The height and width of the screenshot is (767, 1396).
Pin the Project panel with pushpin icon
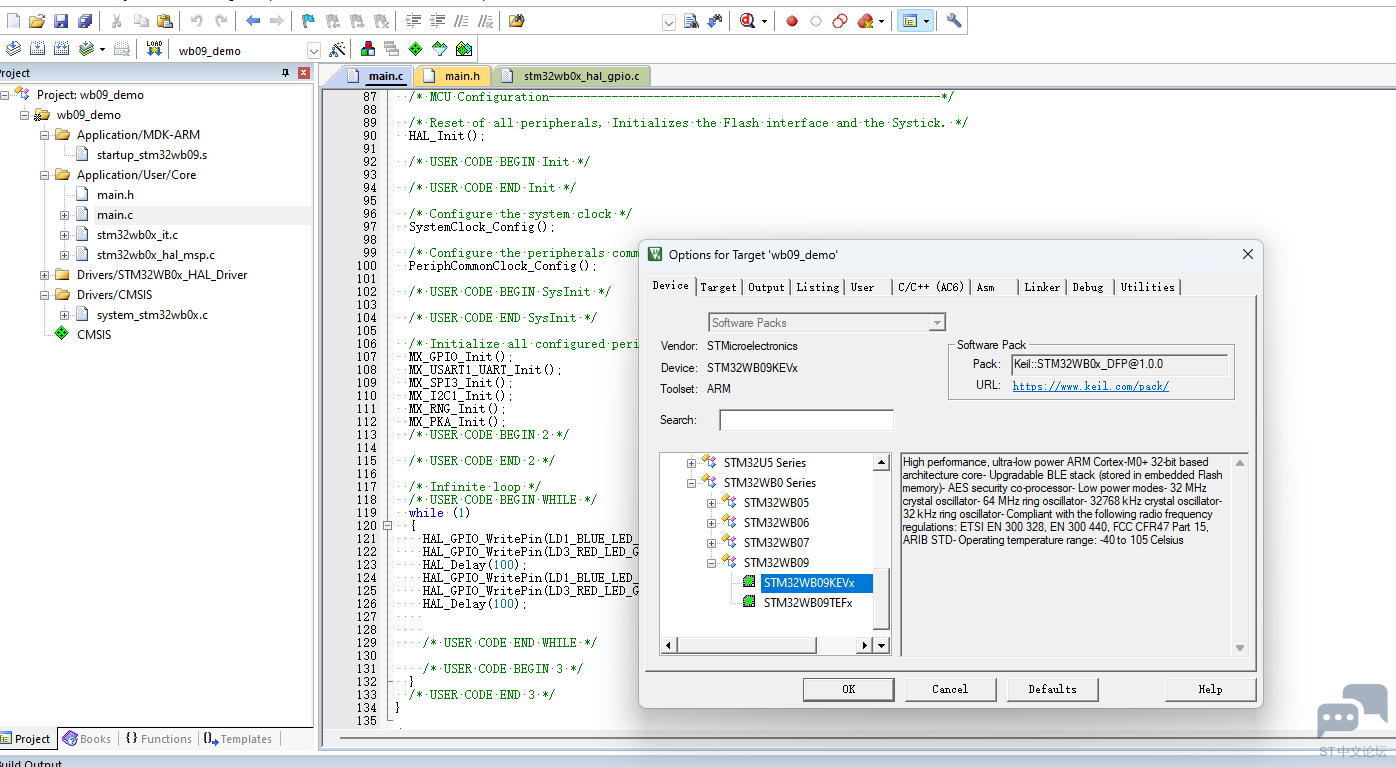(286, 73)
